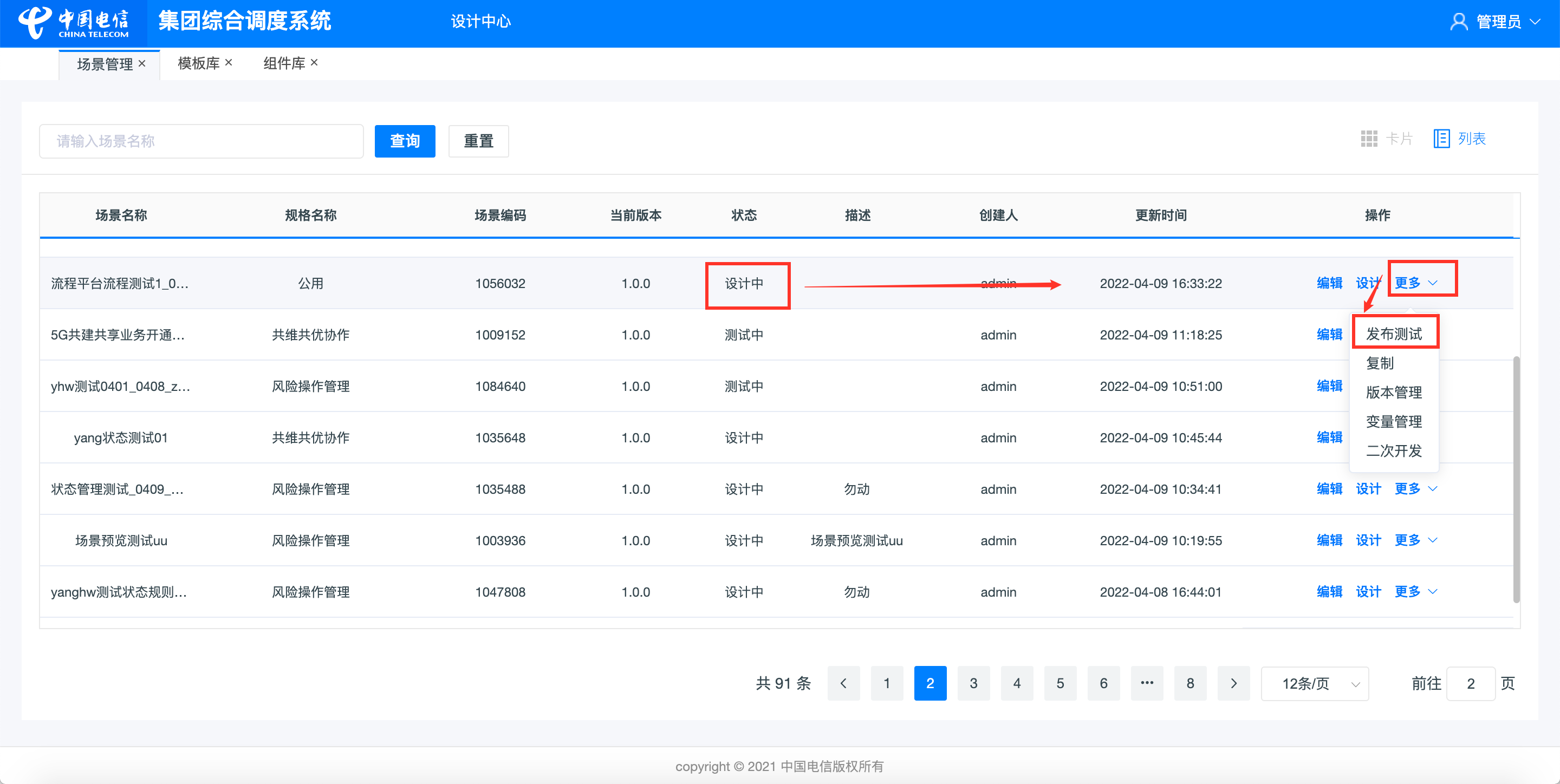Close the 场景管理 tab

click(142, 63)
